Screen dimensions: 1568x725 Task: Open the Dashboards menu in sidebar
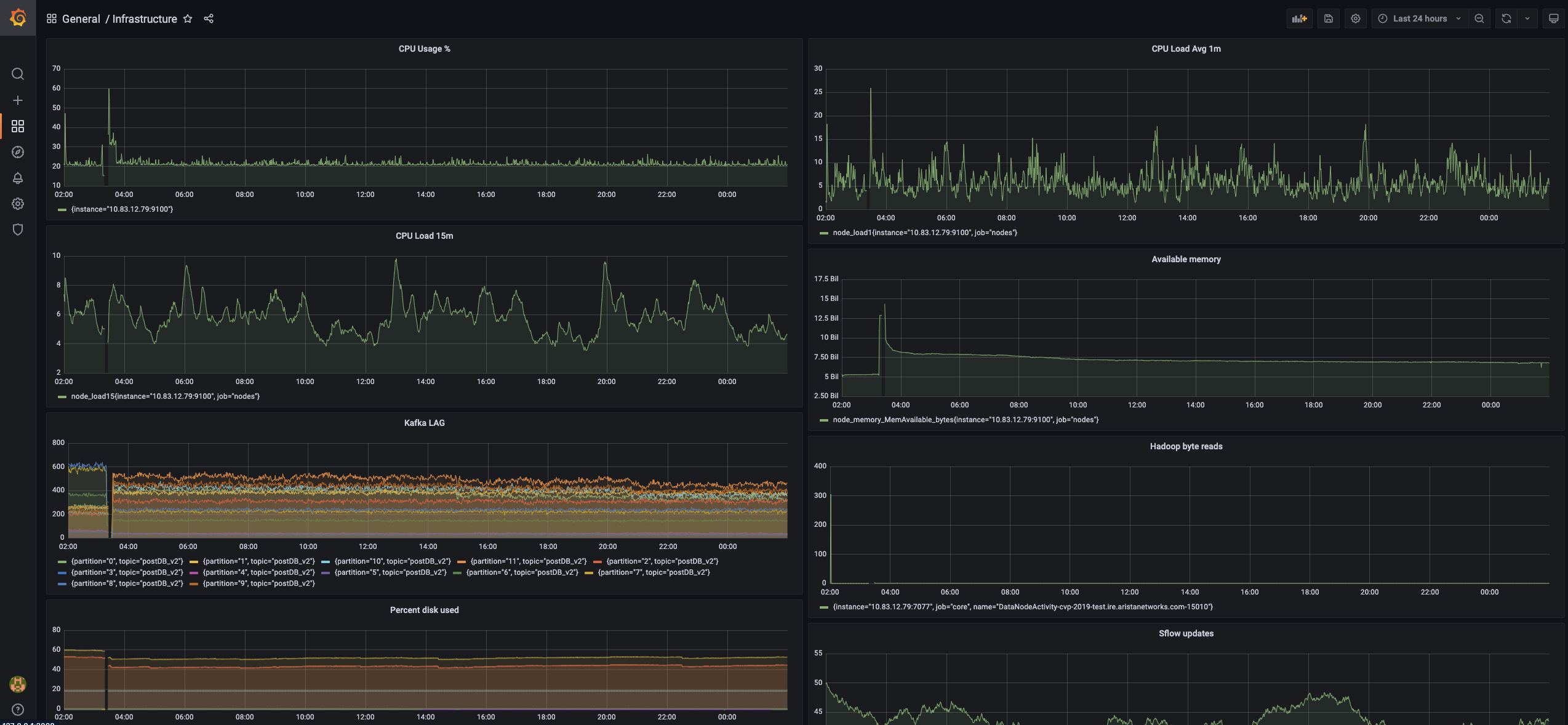click(18, 126)
